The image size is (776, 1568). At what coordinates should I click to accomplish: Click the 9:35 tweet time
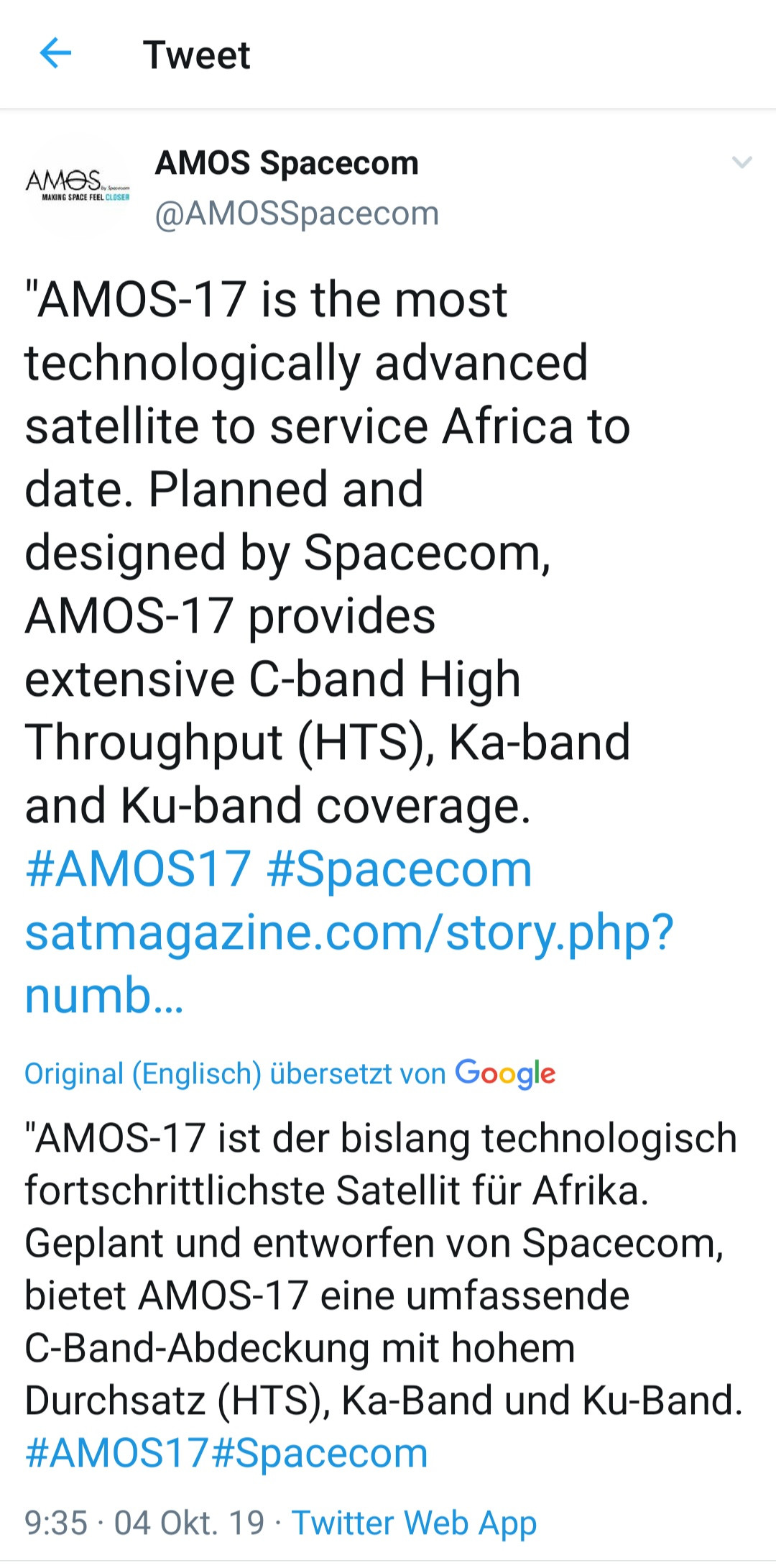[x=56, y=1523]
